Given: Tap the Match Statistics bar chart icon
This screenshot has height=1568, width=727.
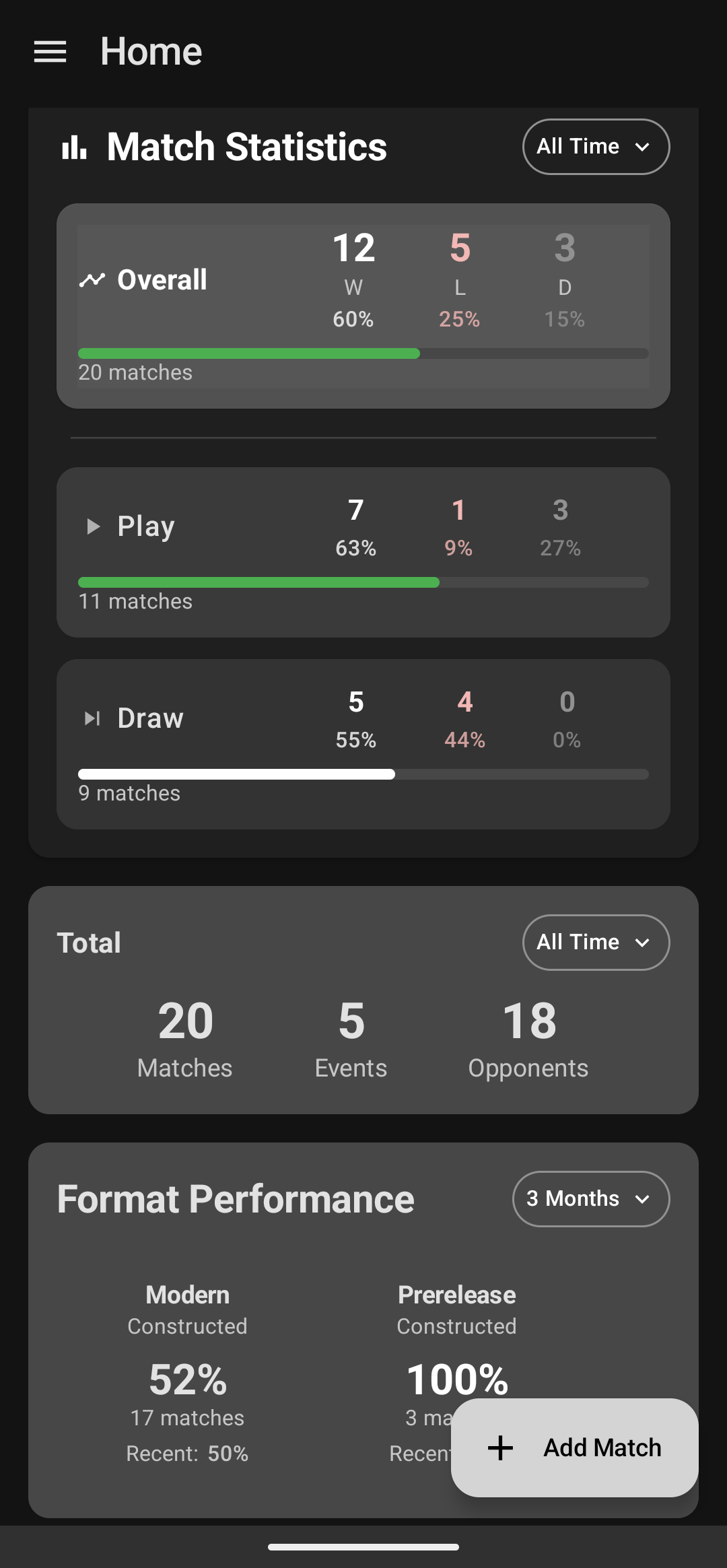Looking at the screenshot, I should (x=74, y=147).
